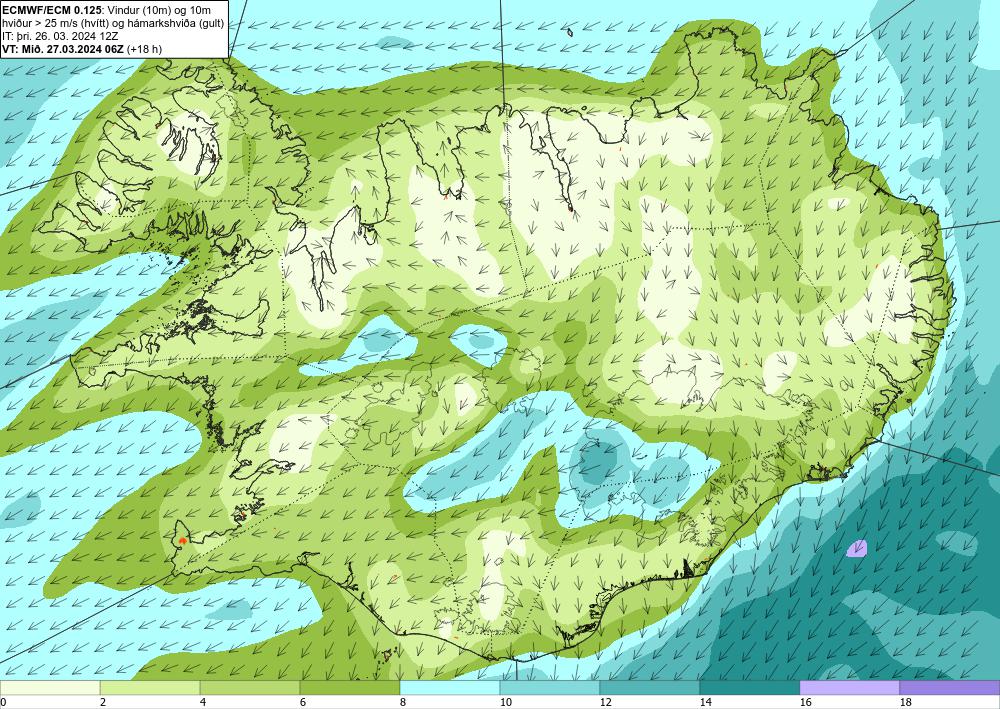Click the 'ECMWF/ECM 0.125' title text
1000x709 pixels.
(x=51, y=10)
